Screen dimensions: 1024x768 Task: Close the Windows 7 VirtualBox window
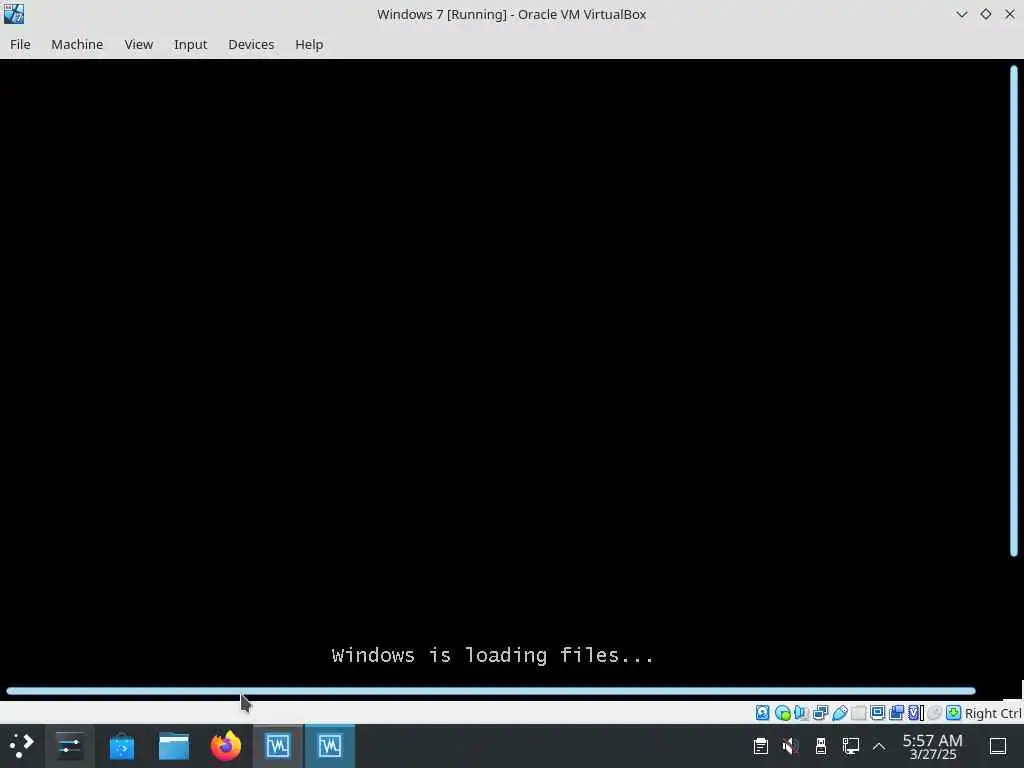1010,14
